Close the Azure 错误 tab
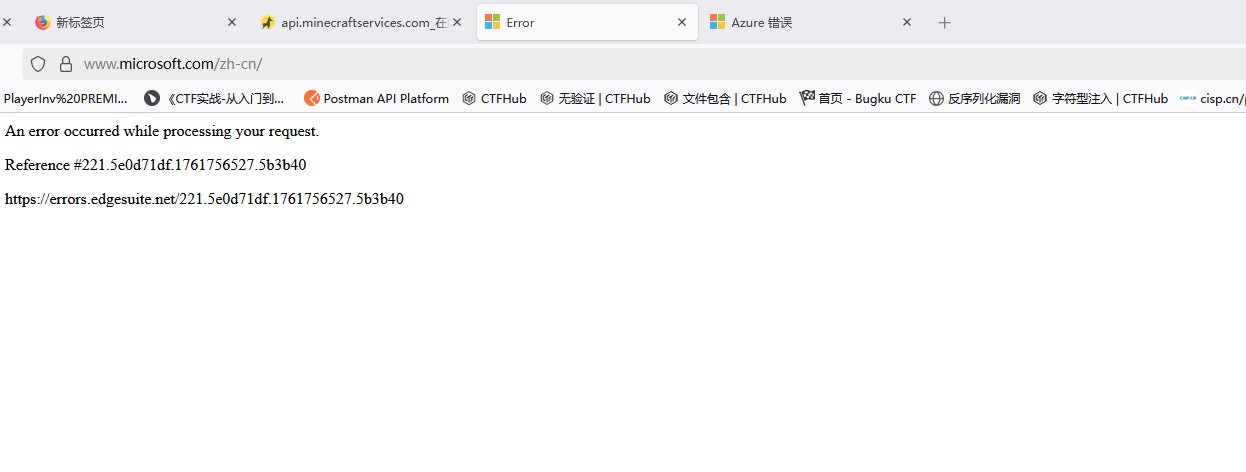 (x=907, y=22)
